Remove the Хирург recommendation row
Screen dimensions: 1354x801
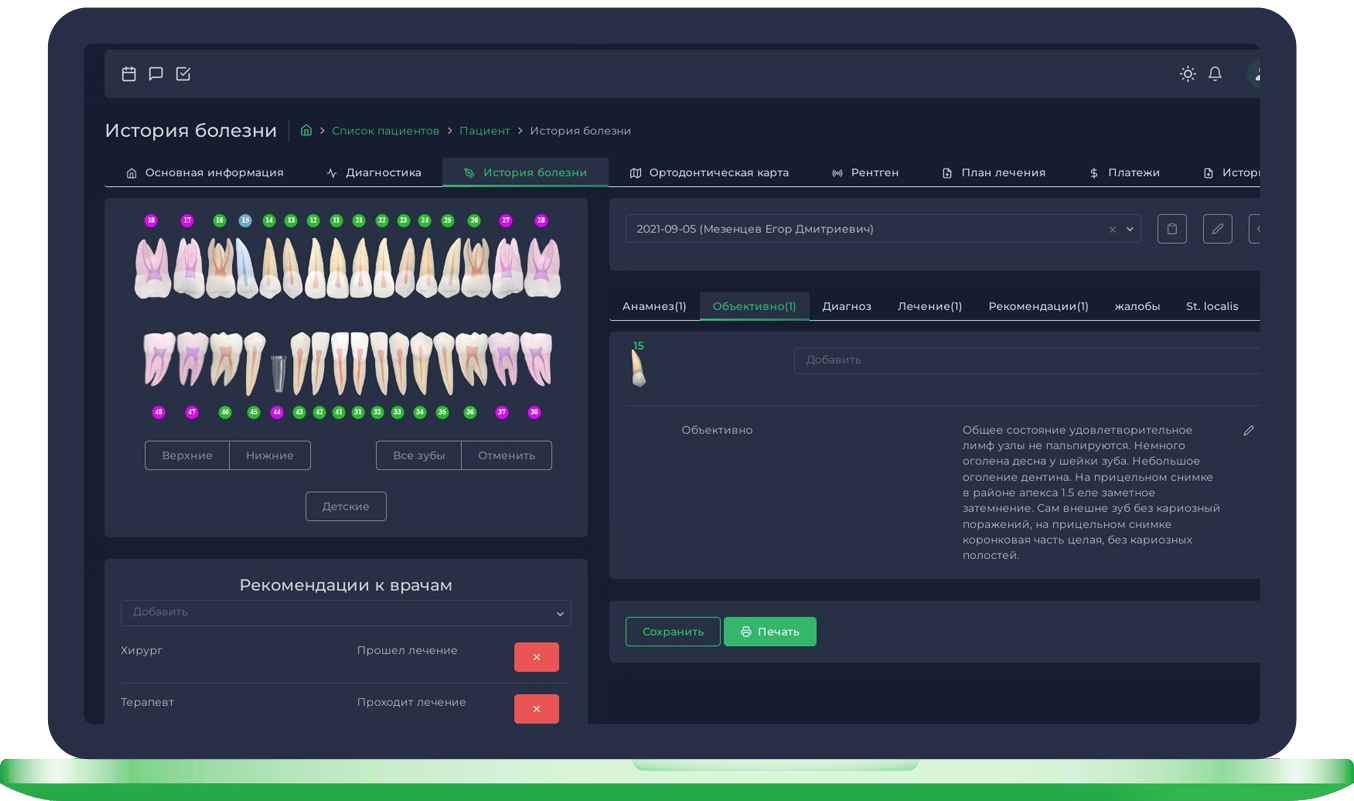point(536,657)
